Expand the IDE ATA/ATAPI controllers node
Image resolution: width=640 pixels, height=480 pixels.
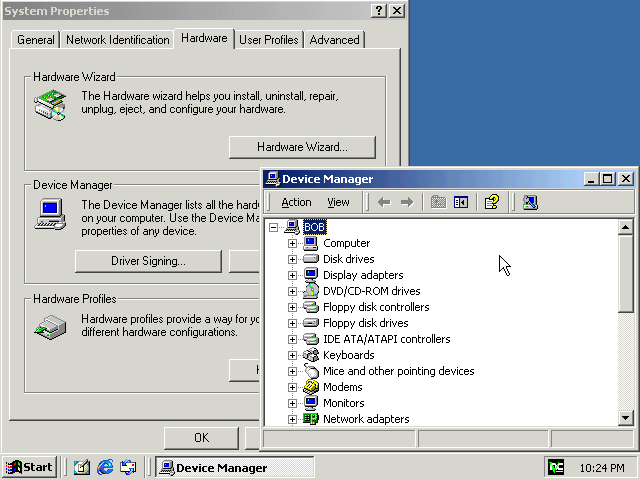(292, 339)
